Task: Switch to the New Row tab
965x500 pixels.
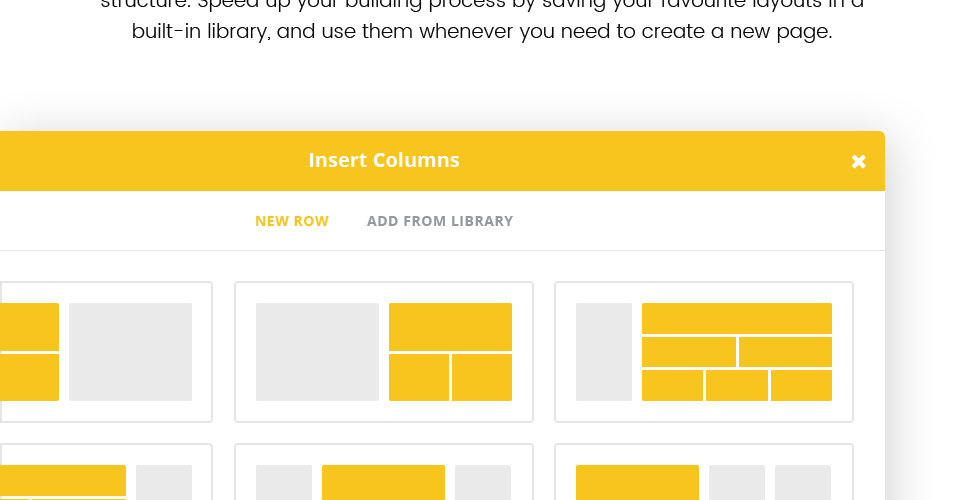Action: pyautogui.click(x=292, y=221)
